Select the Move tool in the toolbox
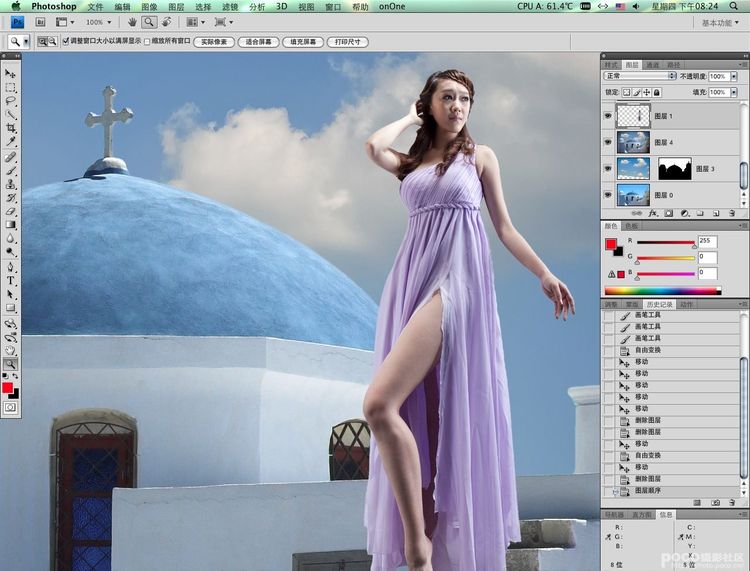This screenshot has height=571, width=750. 10,74
